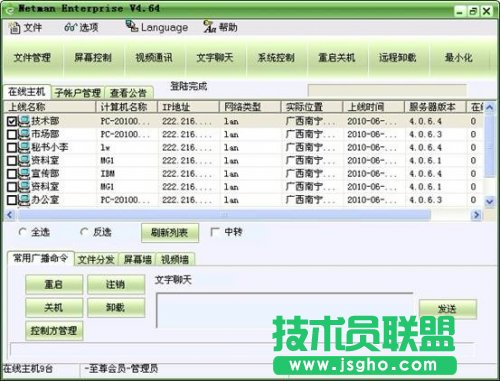
Task: Click the 文字聊天 toolbar button
Action: [215, 58]
